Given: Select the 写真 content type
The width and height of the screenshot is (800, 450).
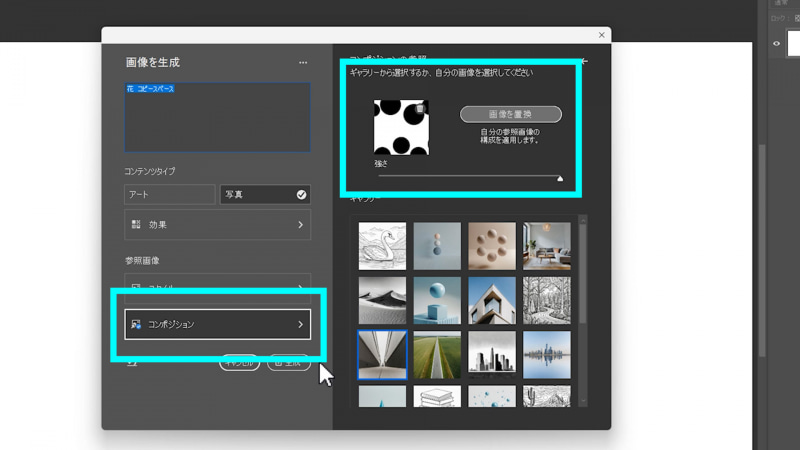Looking at the screenshot, I should pos(265,194).
